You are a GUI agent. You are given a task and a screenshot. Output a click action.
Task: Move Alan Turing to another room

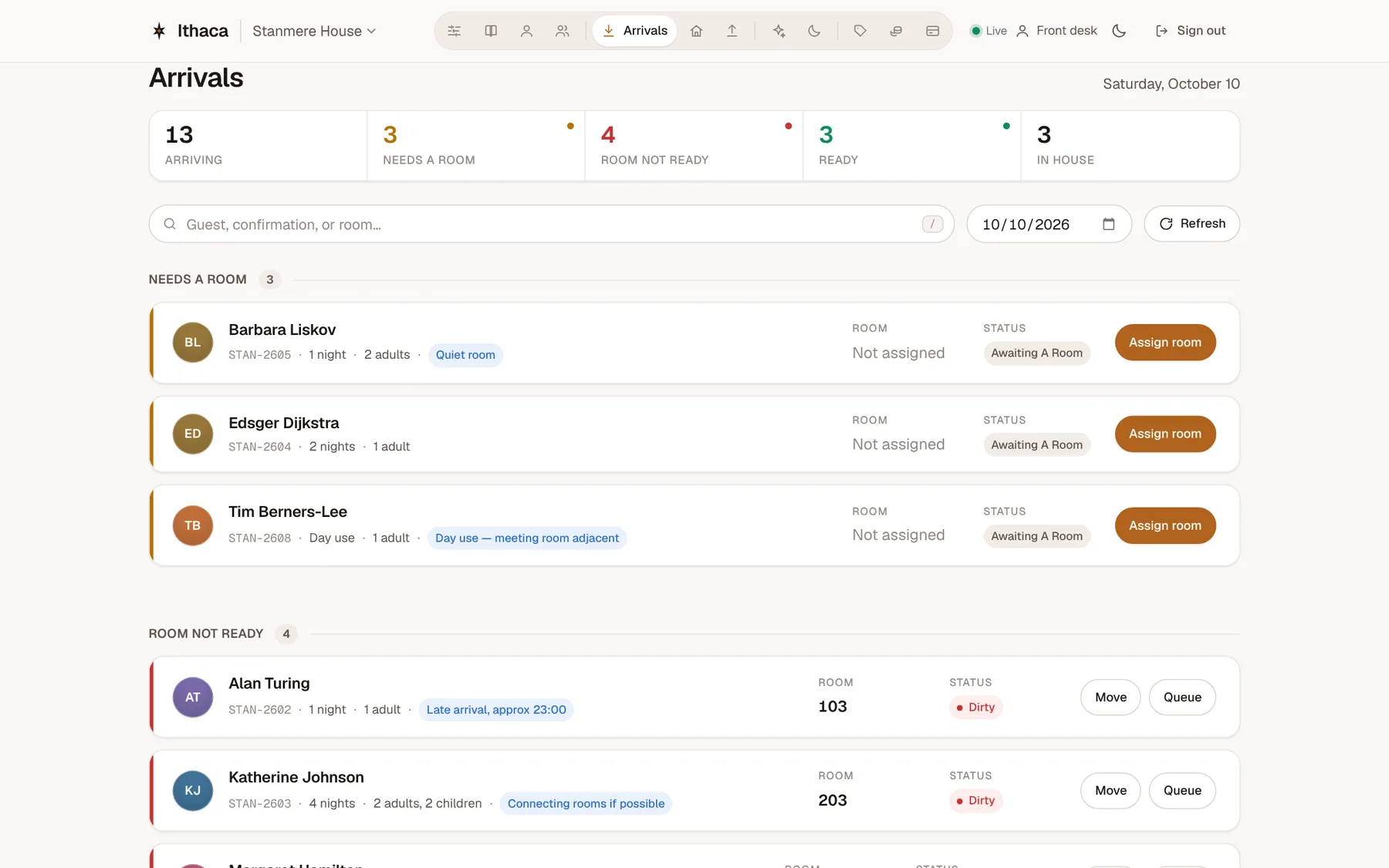[x=1110, y=697]
